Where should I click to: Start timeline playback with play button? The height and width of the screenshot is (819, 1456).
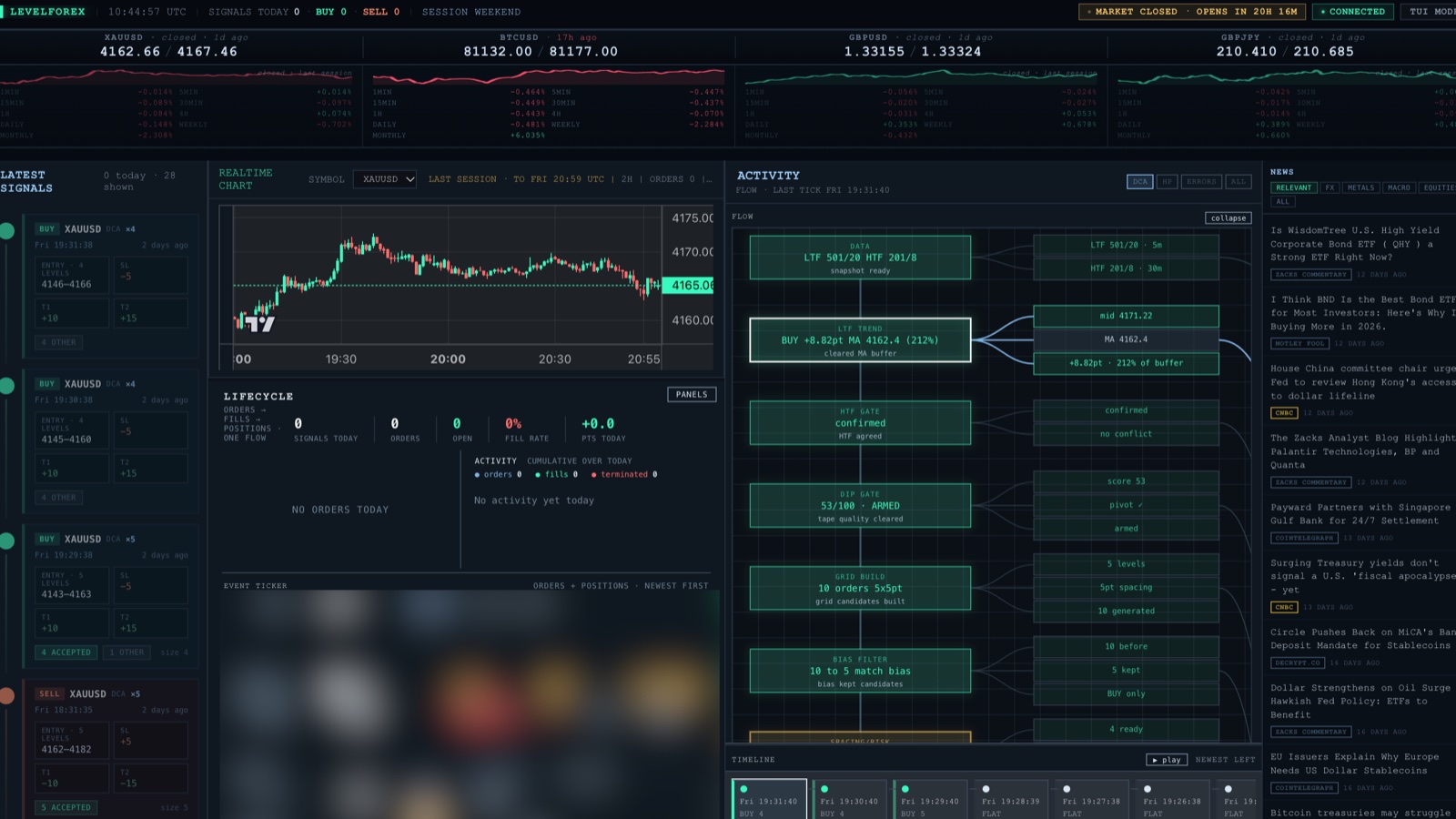click(1167, 760)
